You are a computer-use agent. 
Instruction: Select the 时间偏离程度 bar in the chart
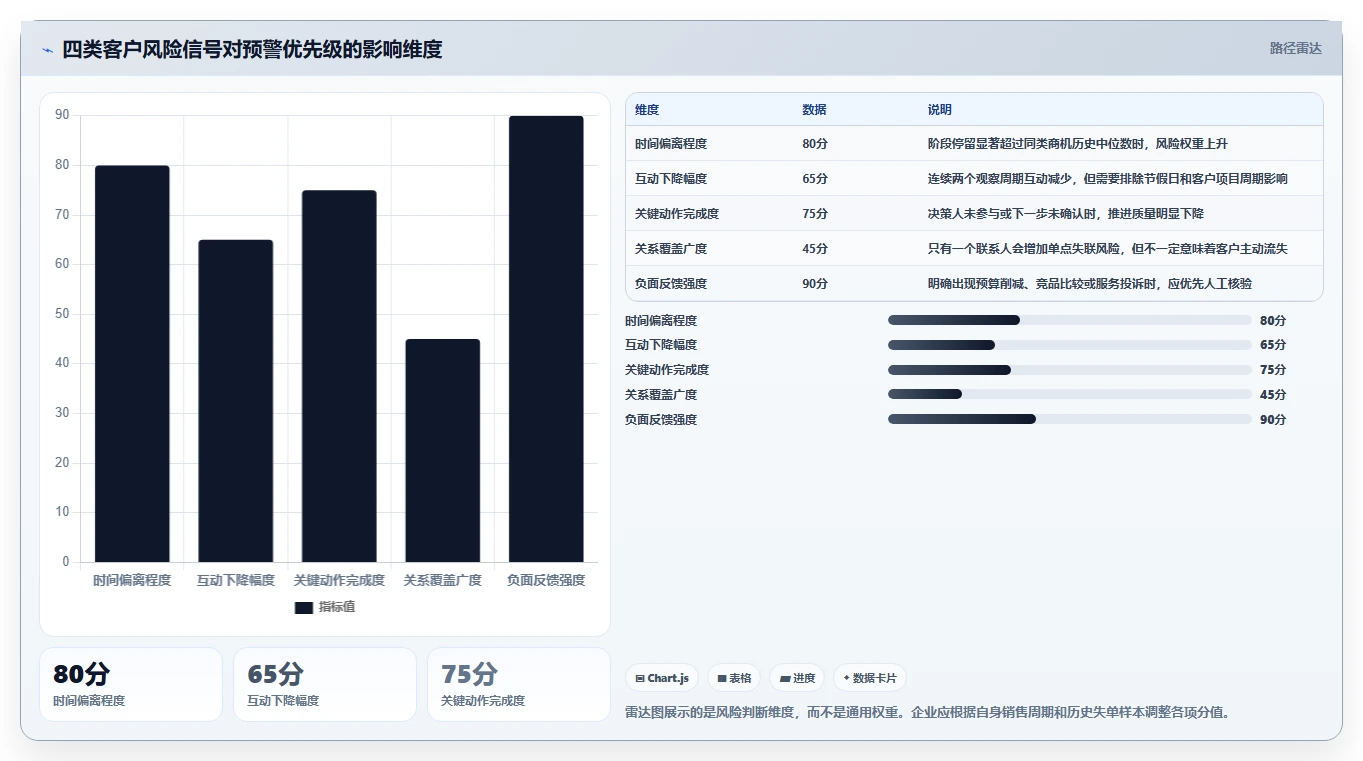pyautogui.click(x=132, y=364)
